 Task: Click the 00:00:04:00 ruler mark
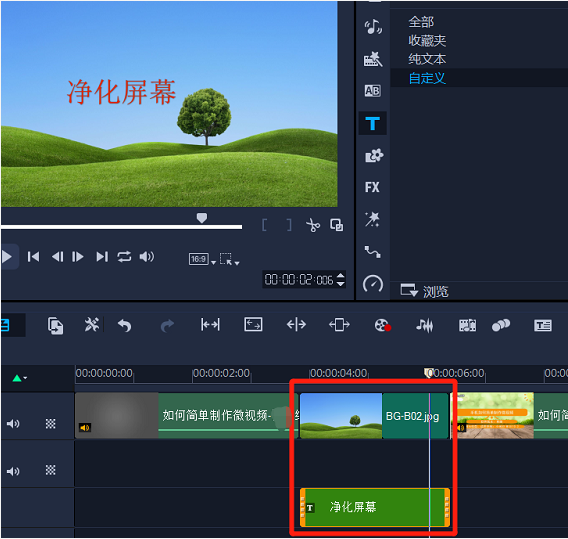pos(338,373)
